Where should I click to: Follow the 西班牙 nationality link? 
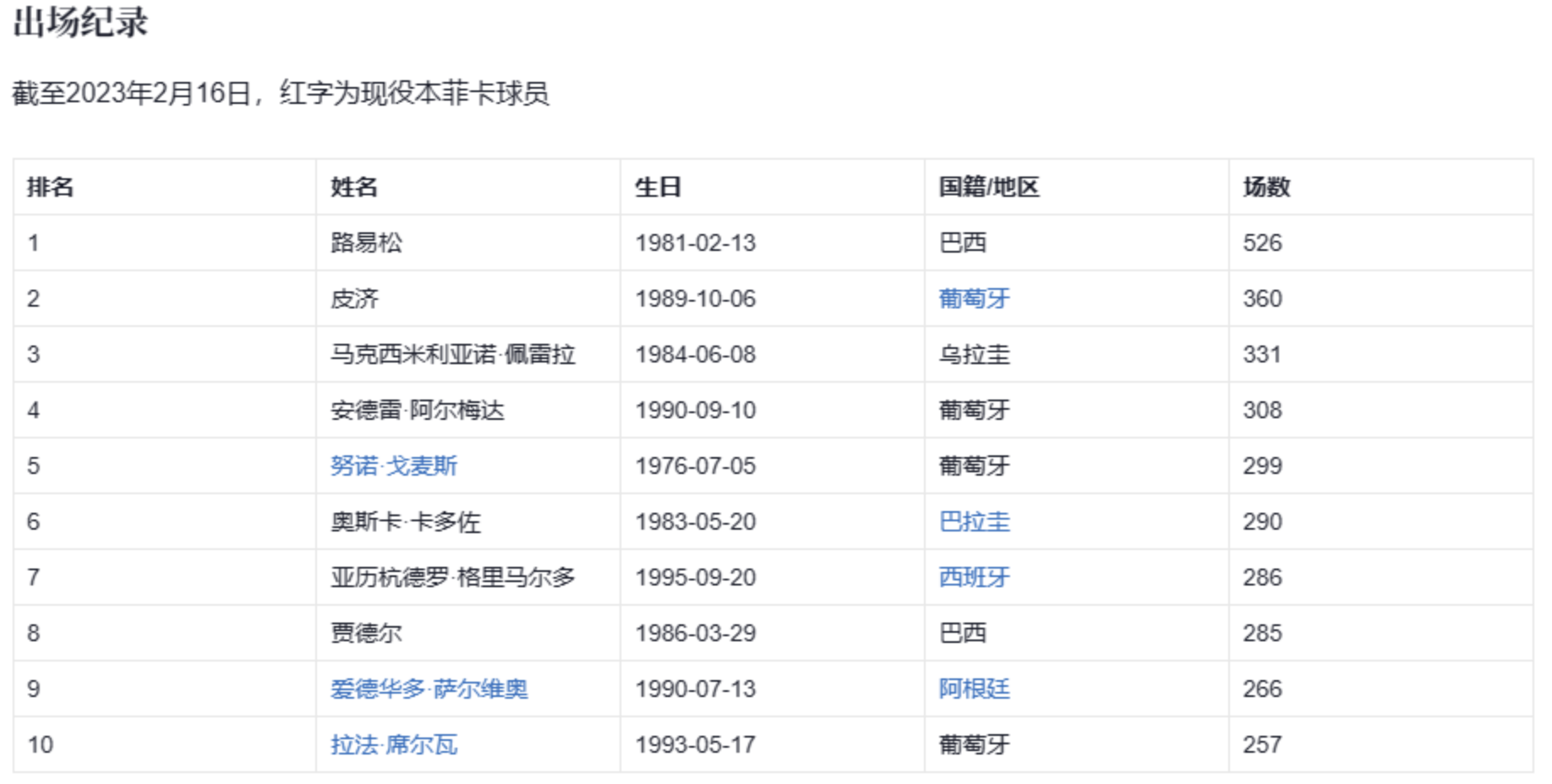click(975, 577)
